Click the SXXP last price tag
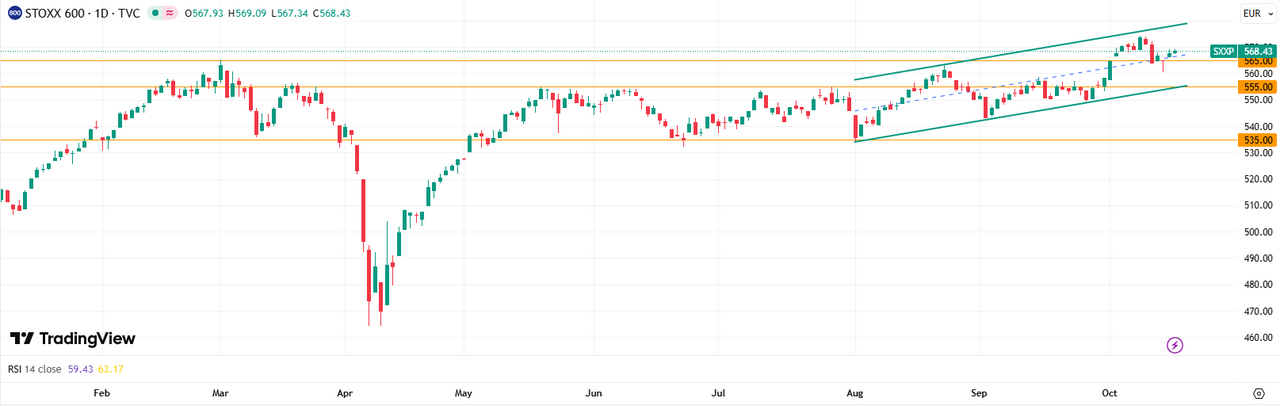This screenshot has width=1280, height=406. (x=1222, y=51)
